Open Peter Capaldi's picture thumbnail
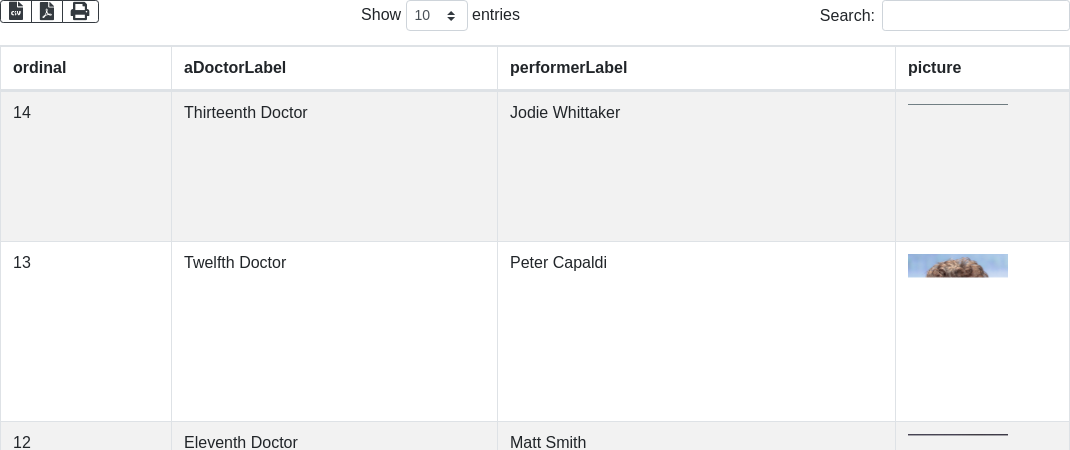Screen dimensions: 1070x450 coord(958,265)
